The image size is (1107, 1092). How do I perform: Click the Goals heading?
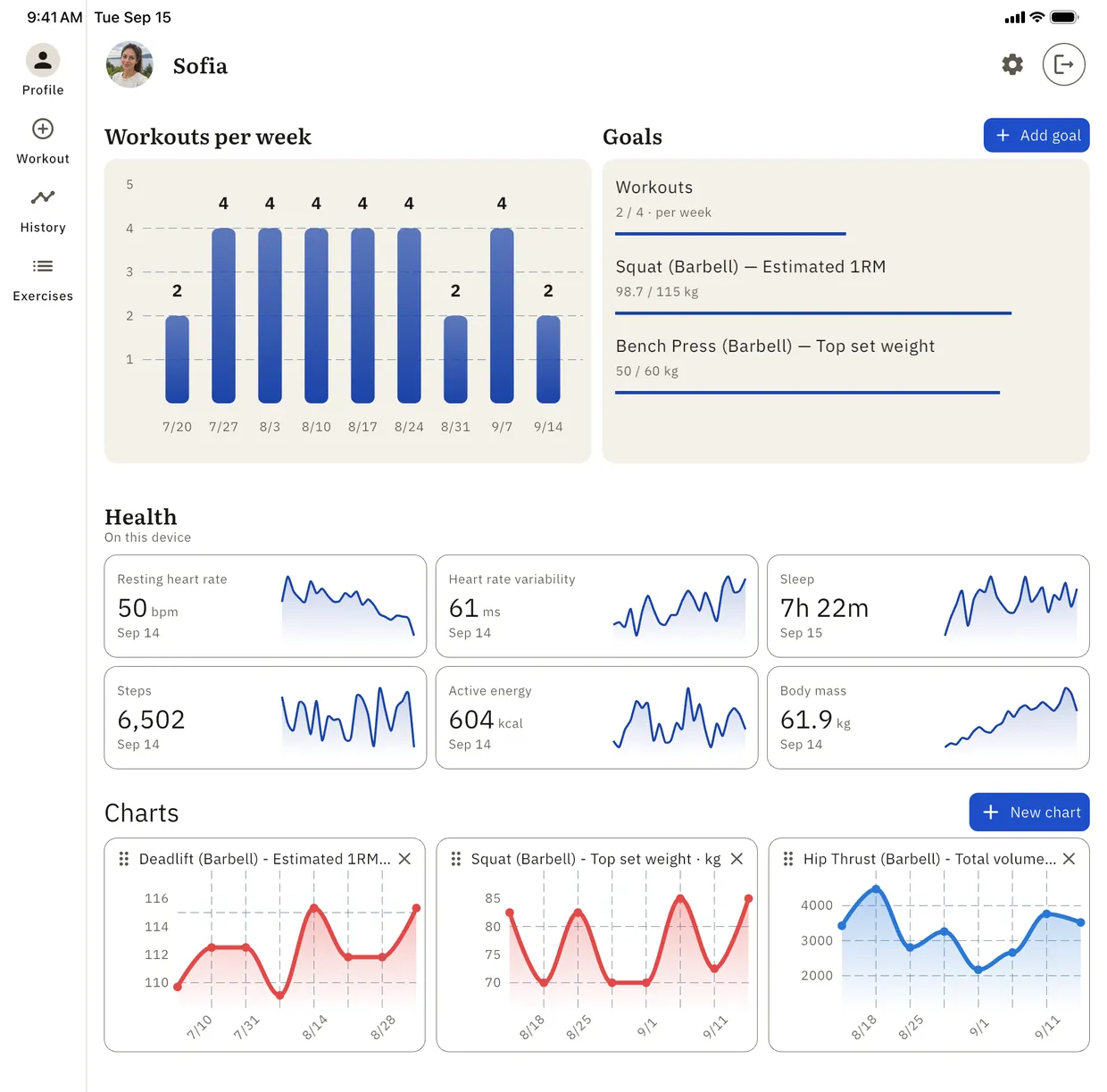[632, 137]
